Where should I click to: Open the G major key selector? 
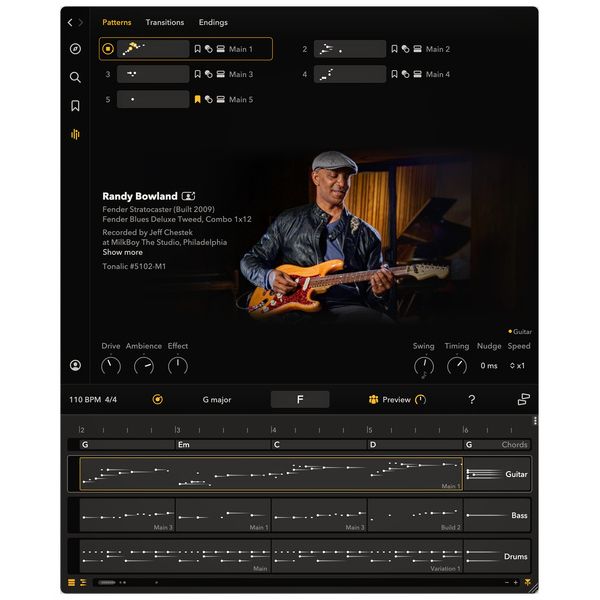click(216, 400)
